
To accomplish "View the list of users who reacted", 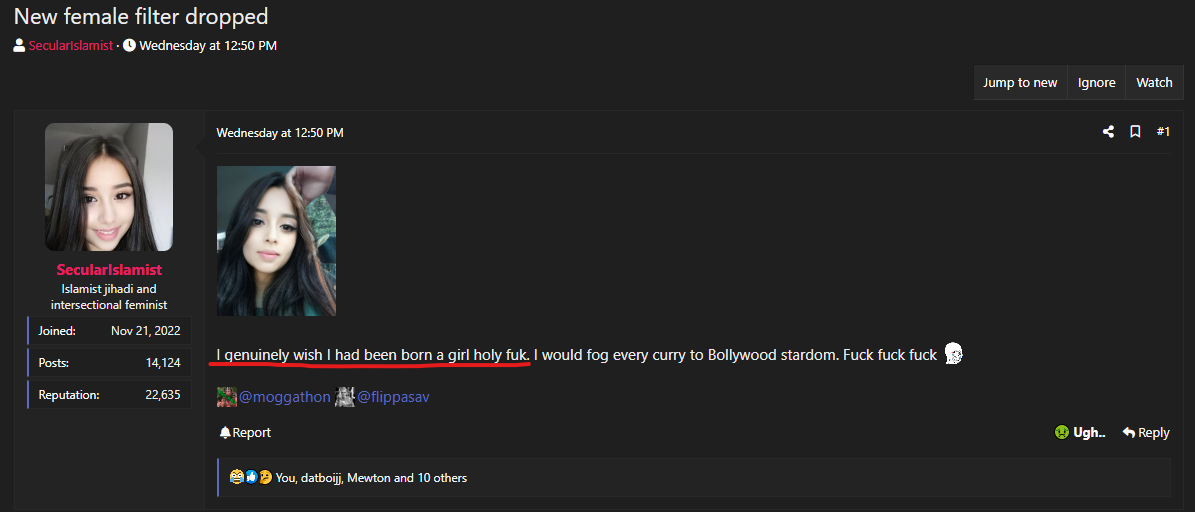I will (371, 478).
